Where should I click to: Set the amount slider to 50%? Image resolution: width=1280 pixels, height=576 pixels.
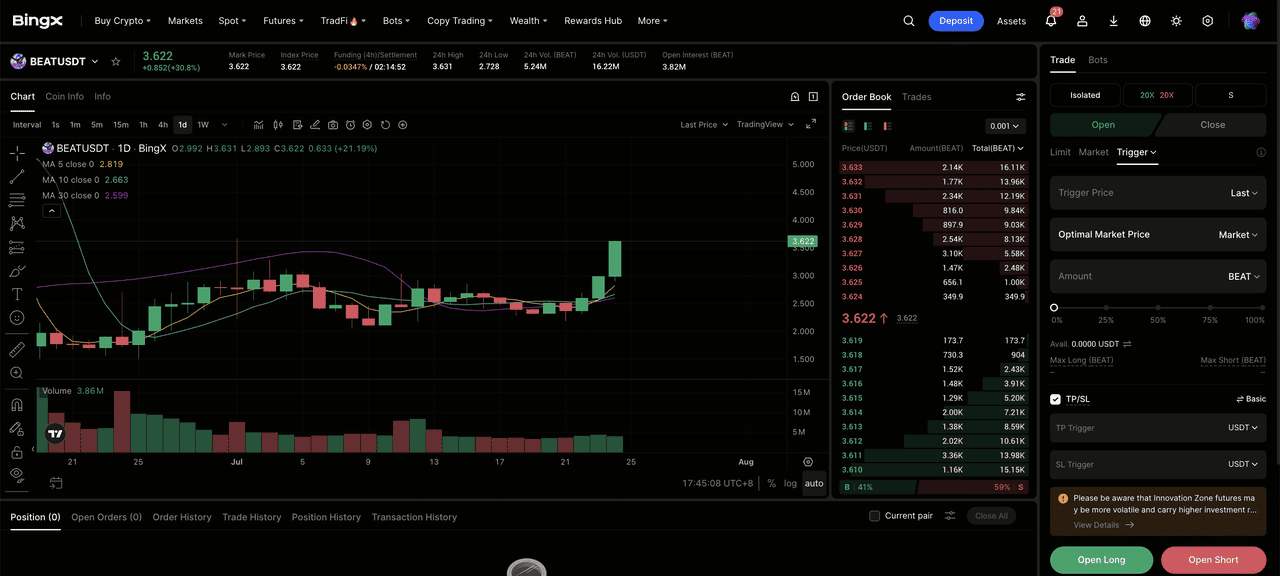1158,308
